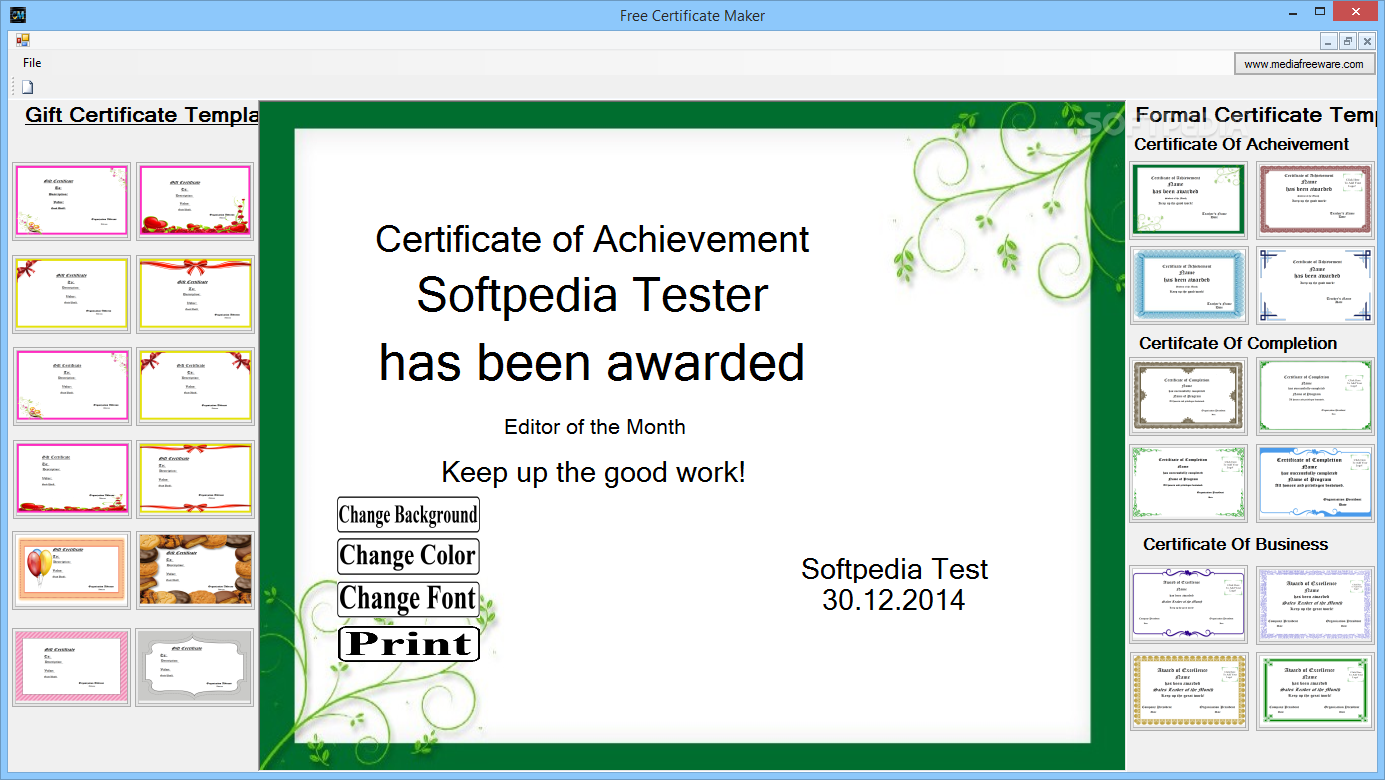Image resolution: width=1385 pixels, height=780 pixels.
Task: Click the Change Background button
Action: pyautogui.click(x=408, y=515)
